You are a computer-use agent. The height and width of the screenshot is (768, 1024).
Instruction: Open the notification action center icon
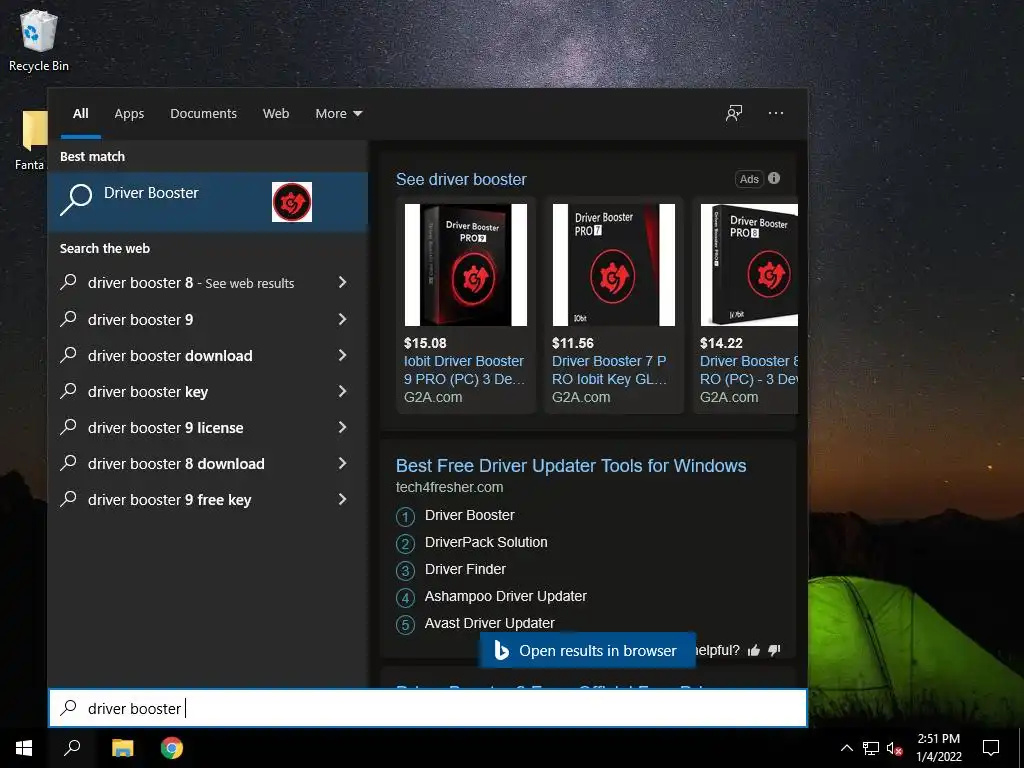coord(991,748)
